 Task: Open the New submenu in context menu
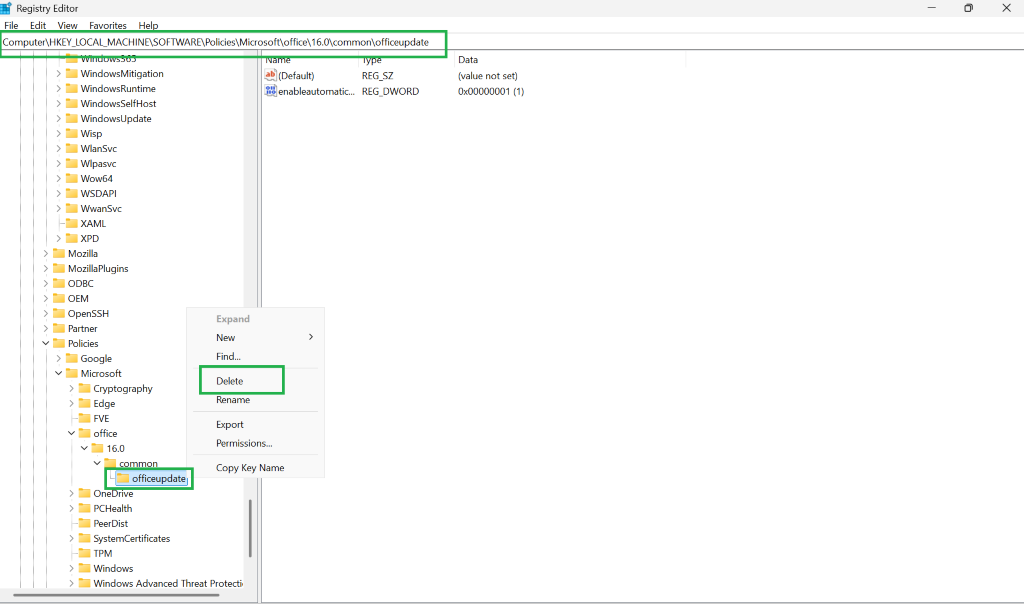click(x=255, y=338)
